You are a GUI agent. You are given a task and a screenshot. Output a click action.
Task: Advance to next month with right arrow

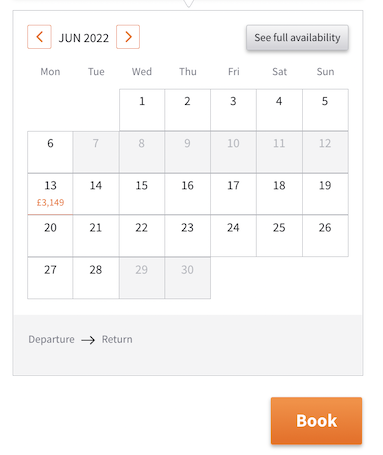coord(128,37)
